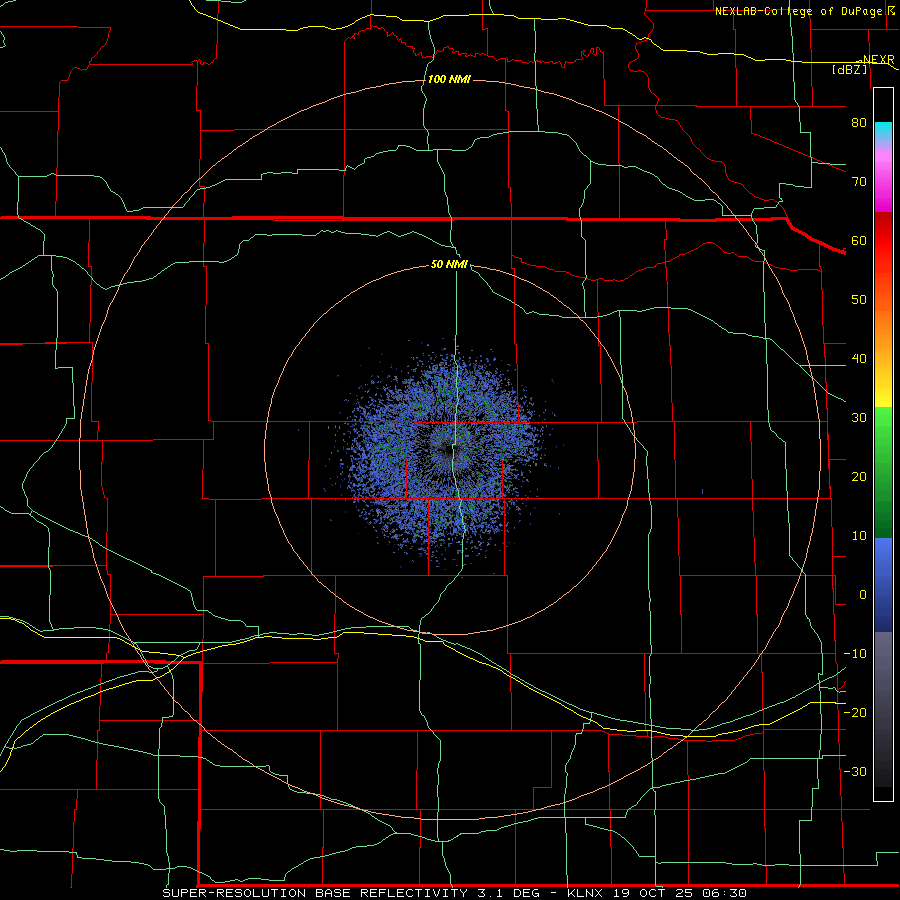Click the 80 value on the dBZ scale
Screen dimensions: 900x900
(x=859, y=122)
